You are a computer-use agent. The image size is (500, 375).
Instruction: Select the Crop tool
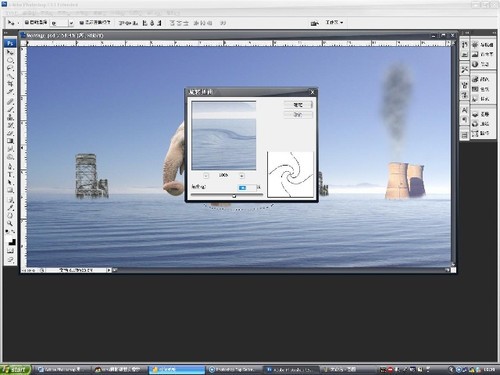pos(10,84)
